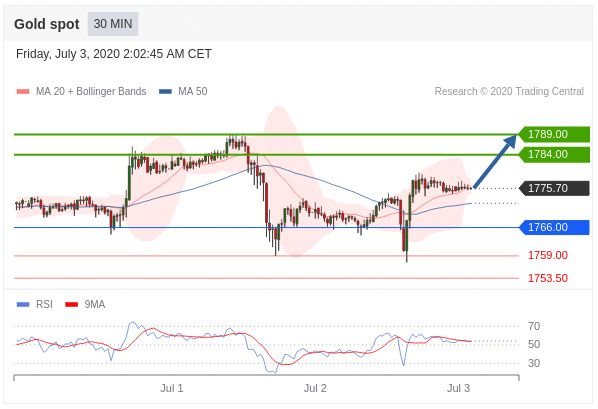Click the 1775.70 current price tag
Viewport: 598px width, 409px height.
[x=554, y=188]
